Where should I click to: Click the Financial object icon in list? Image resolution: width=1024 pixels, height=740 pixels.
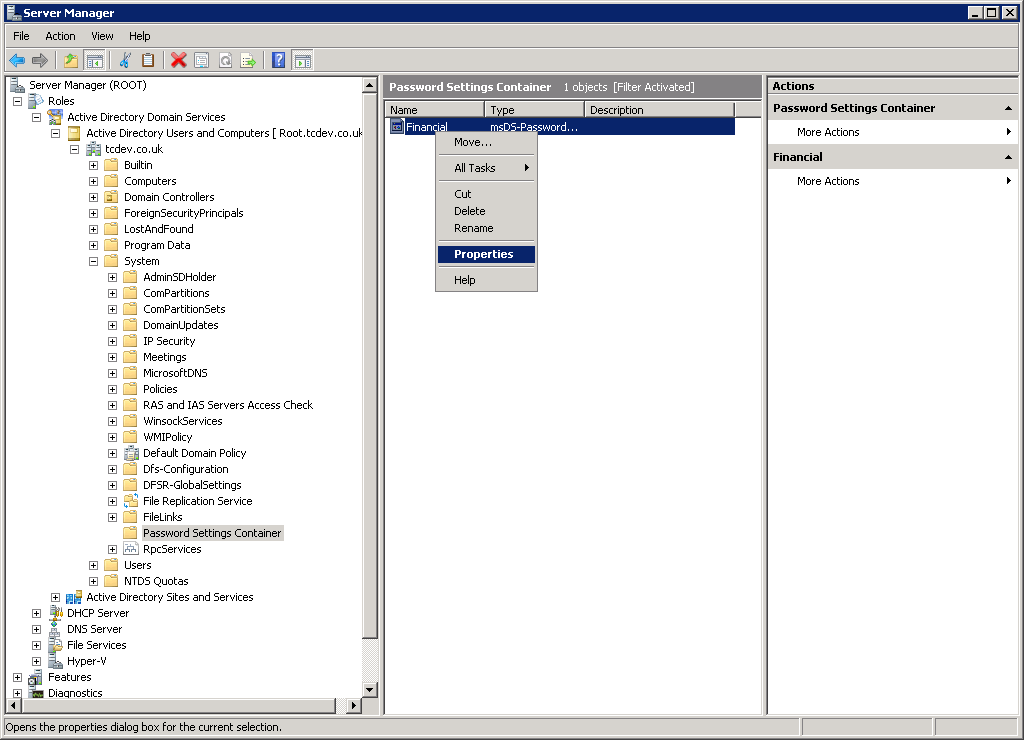(x=397, y=127)
